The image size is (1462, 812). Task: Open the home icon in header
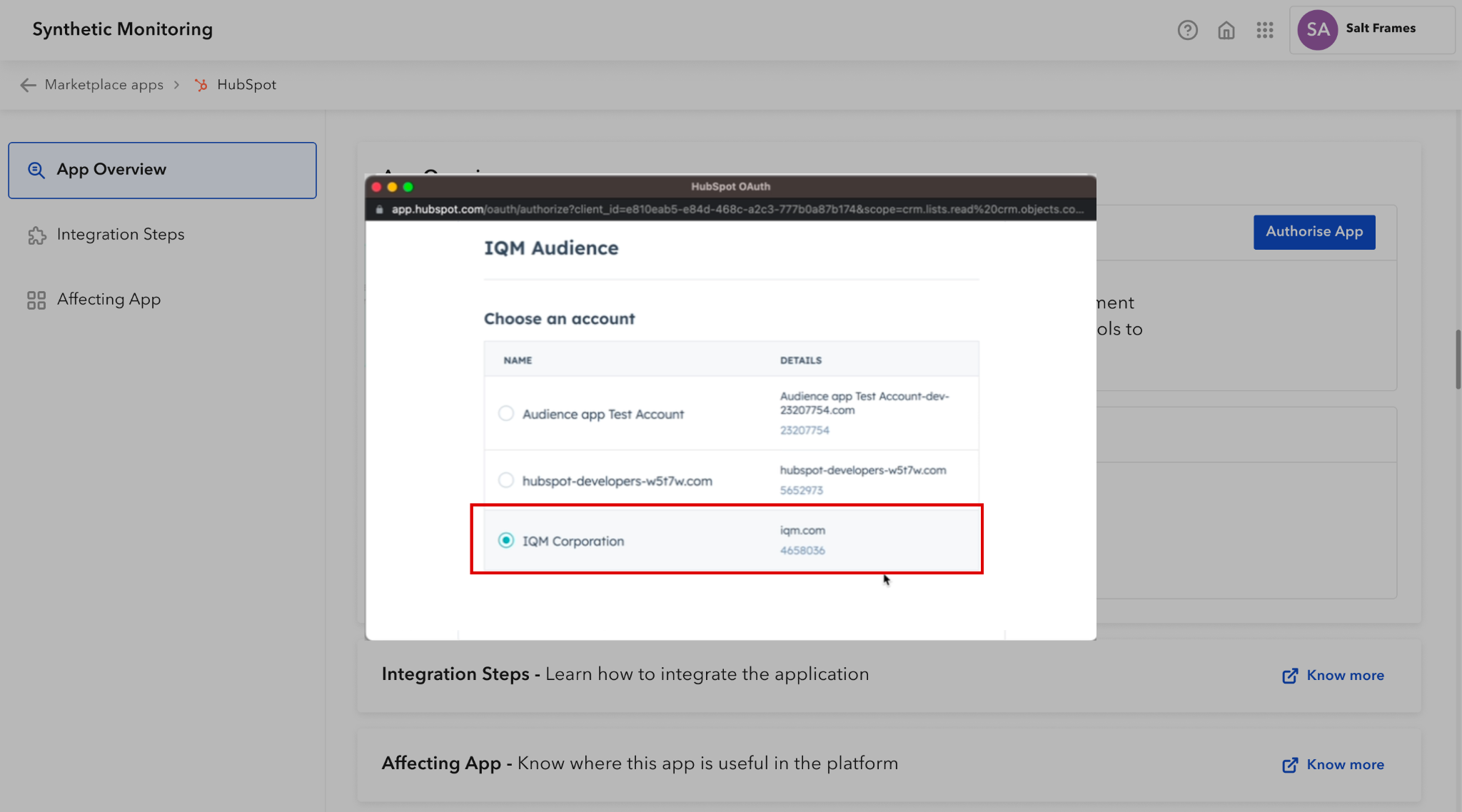(1226, 30)
